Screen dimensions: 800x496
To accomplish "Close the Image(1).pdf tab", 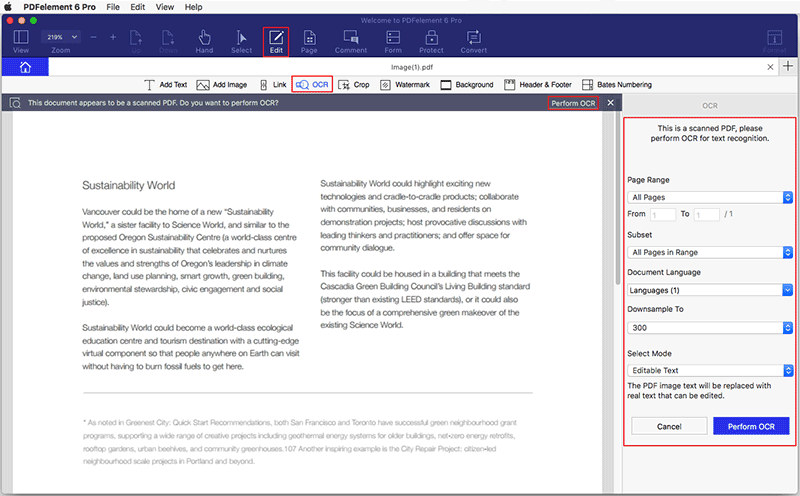I will [770, 67].
